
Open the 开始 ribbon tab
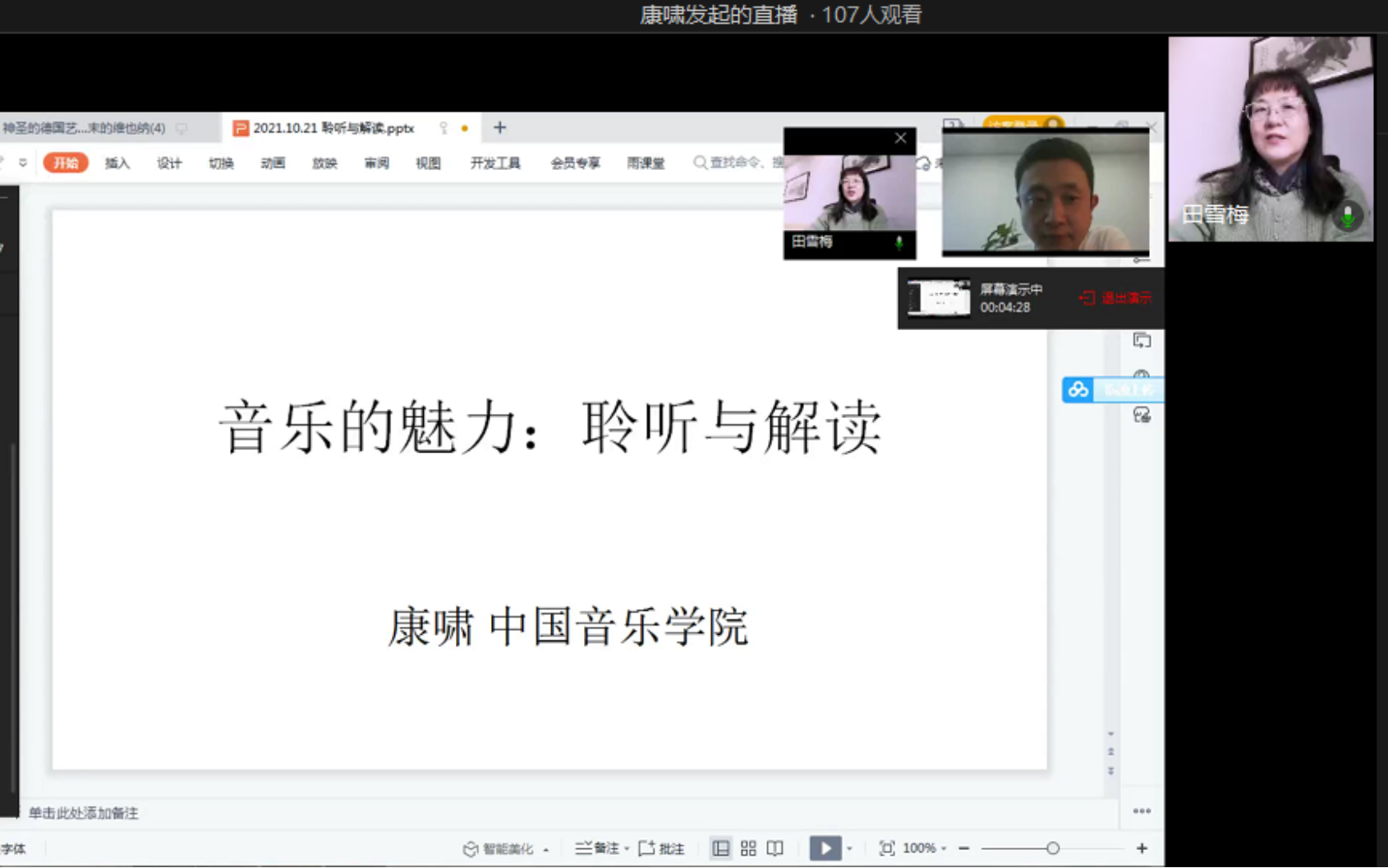point(66,163)
